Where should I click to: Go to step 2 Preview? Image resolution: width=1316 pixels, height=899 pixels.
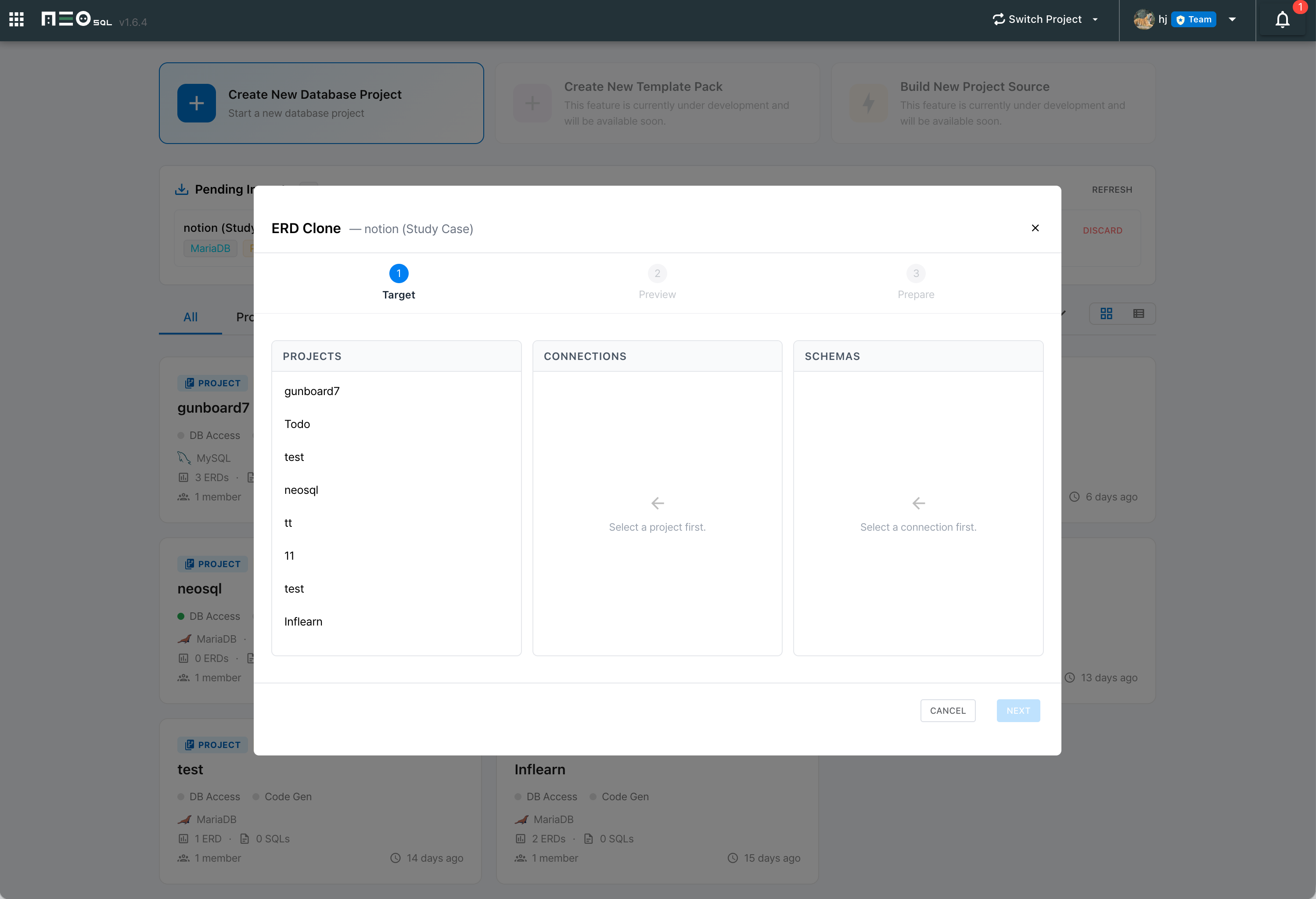click(x=657, y=283)
